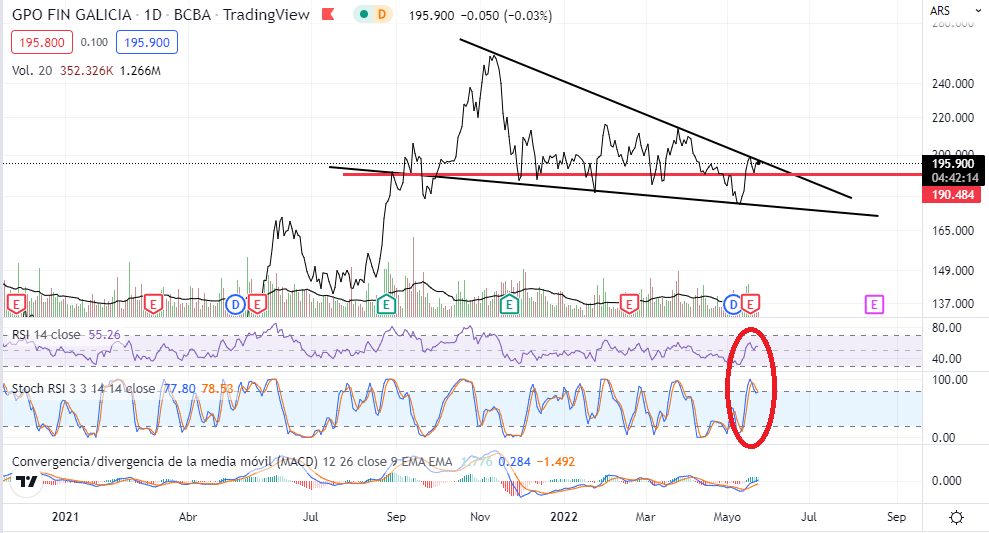Click the red 190.484 price axis label

pos(952,195)
